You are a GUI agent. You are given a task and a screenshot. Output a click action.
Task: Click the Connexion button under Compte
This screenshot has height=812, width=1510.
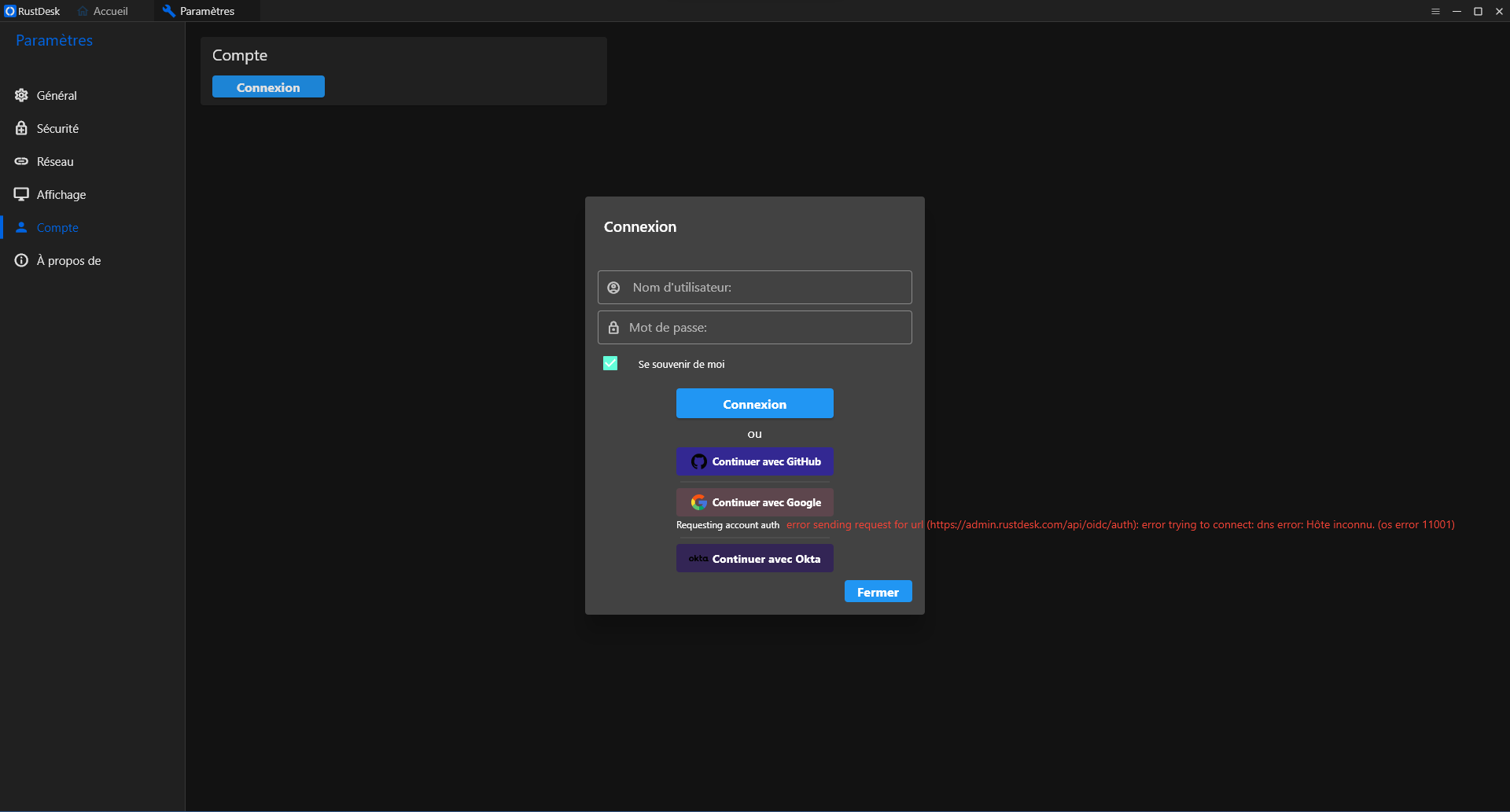(268, 87)
